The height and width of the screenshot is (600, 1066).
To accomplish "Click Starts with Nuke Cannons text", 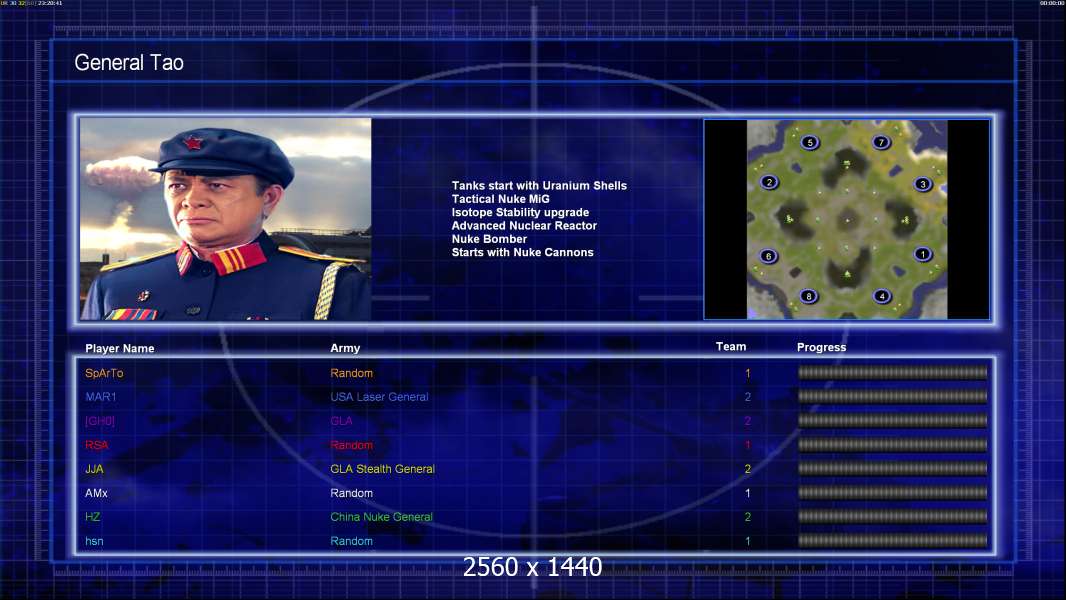I will click(522, 252).
